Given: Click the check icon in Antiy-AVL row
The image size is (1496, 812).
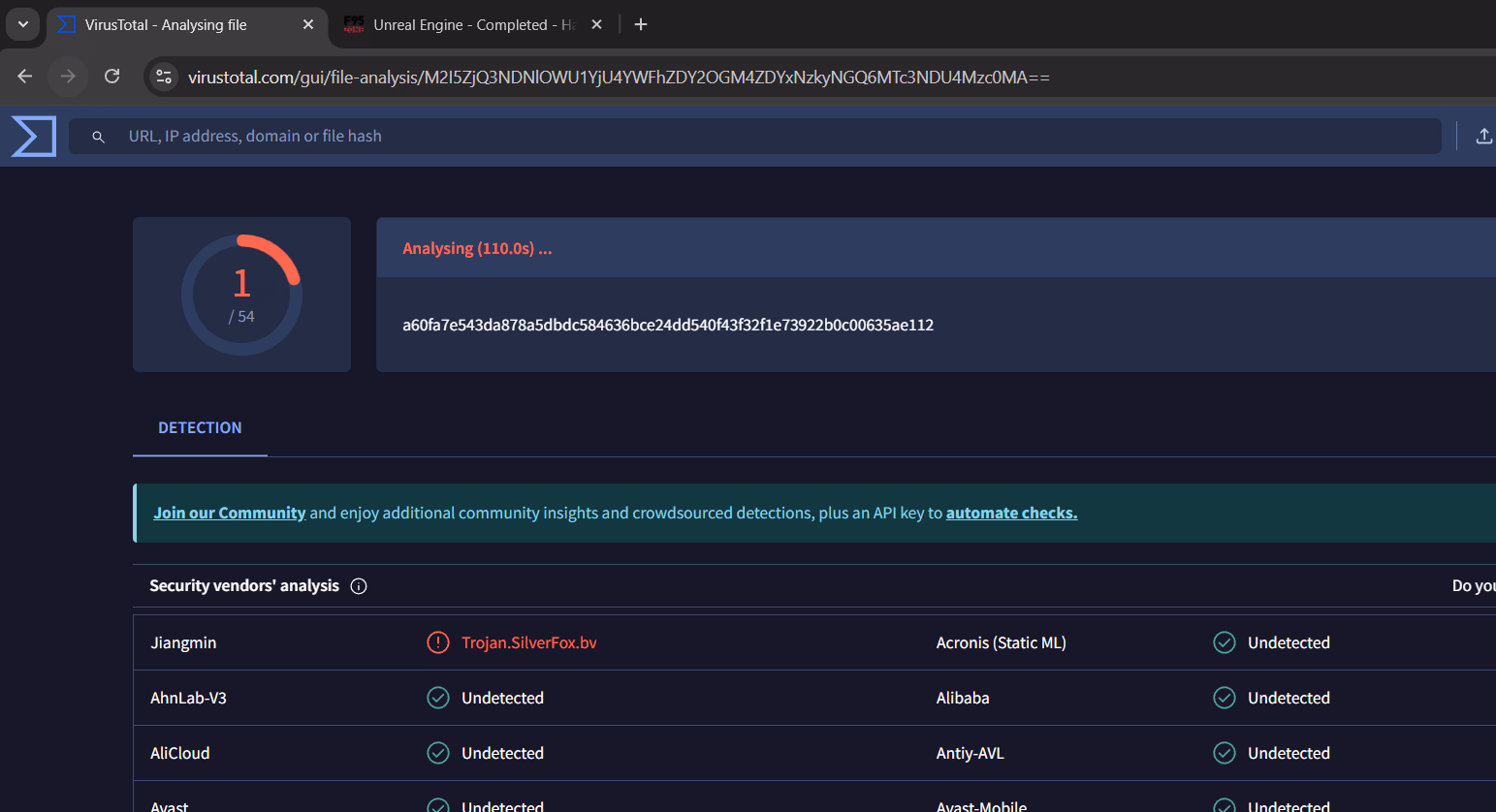Looking at the screenshot, I should click(1225, 753).
